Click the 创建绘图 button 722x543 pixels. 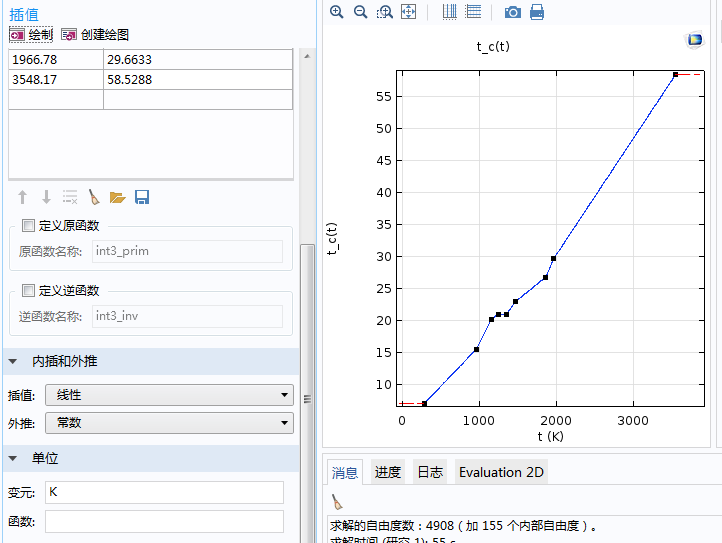tap(96, 34)
